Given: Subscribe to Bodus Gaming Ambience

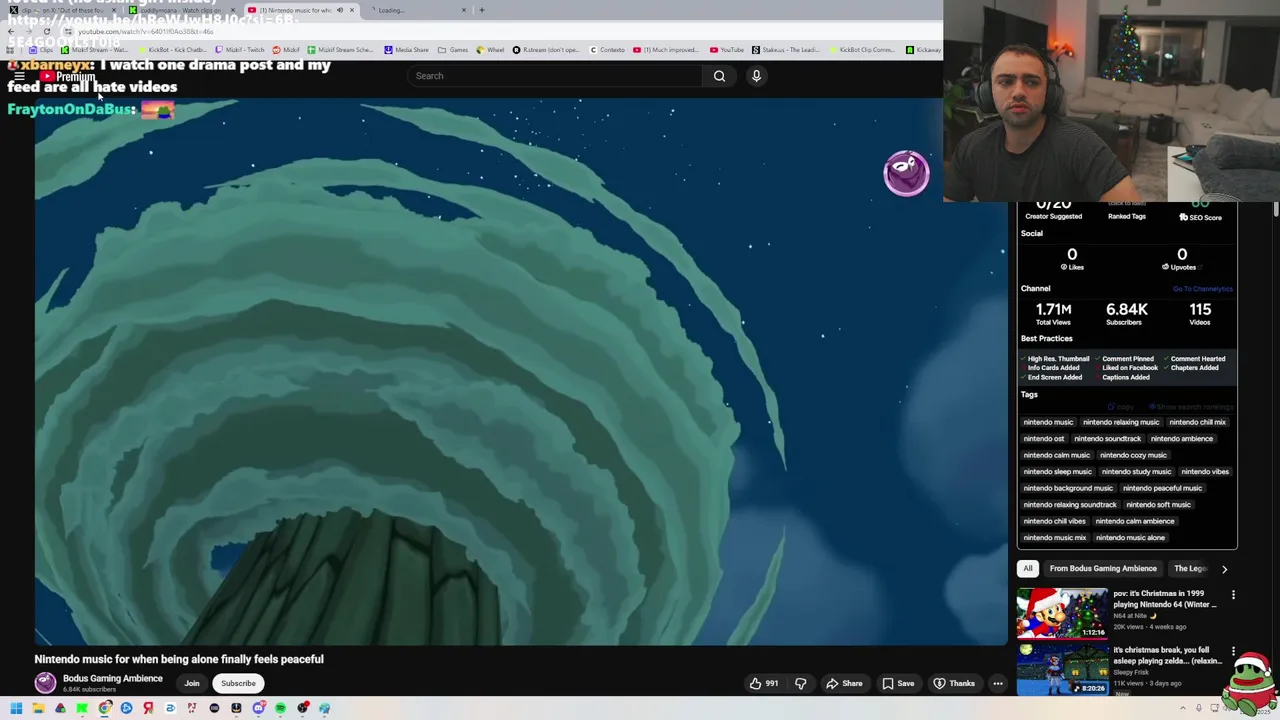Looking at the screenshot, I should [x=238, y=683].
